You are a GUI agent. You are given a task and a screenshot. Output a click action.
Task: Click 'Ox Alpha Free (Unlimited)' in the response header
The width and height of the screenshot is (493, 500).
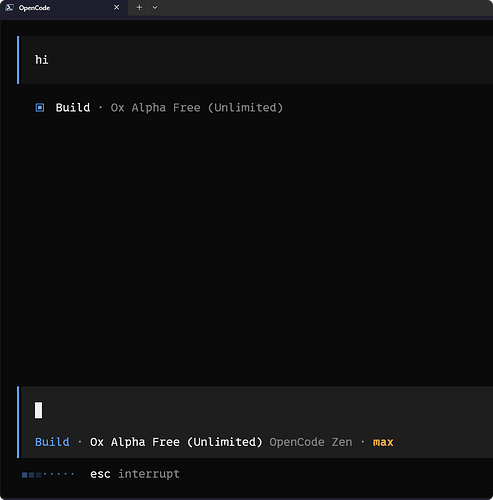(x=197, y=108)
